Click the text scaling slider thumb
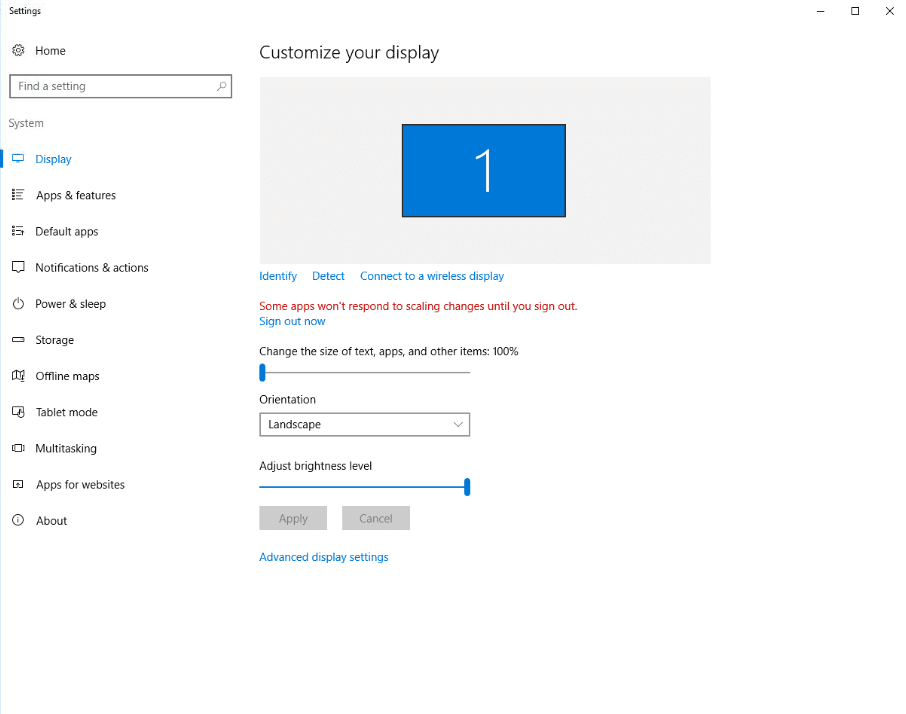Screen dimensions: 906x714 pyautogui.click(x=262, y=373)
